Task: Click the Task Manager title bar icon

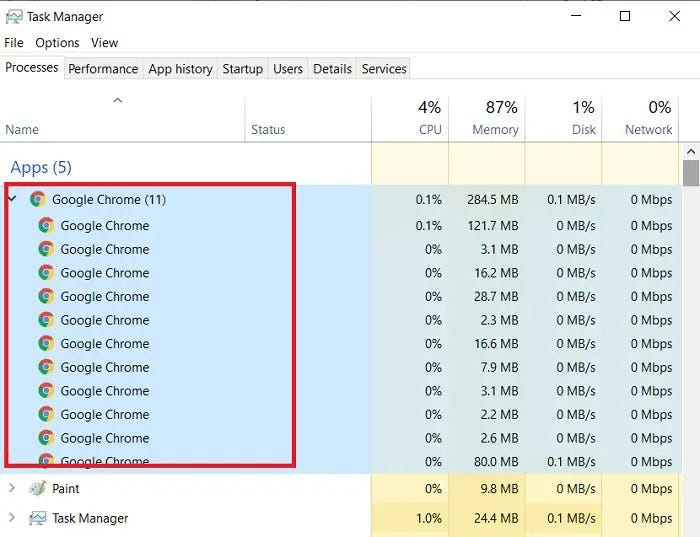Action: pyautogui.click(x=14, y=17)
